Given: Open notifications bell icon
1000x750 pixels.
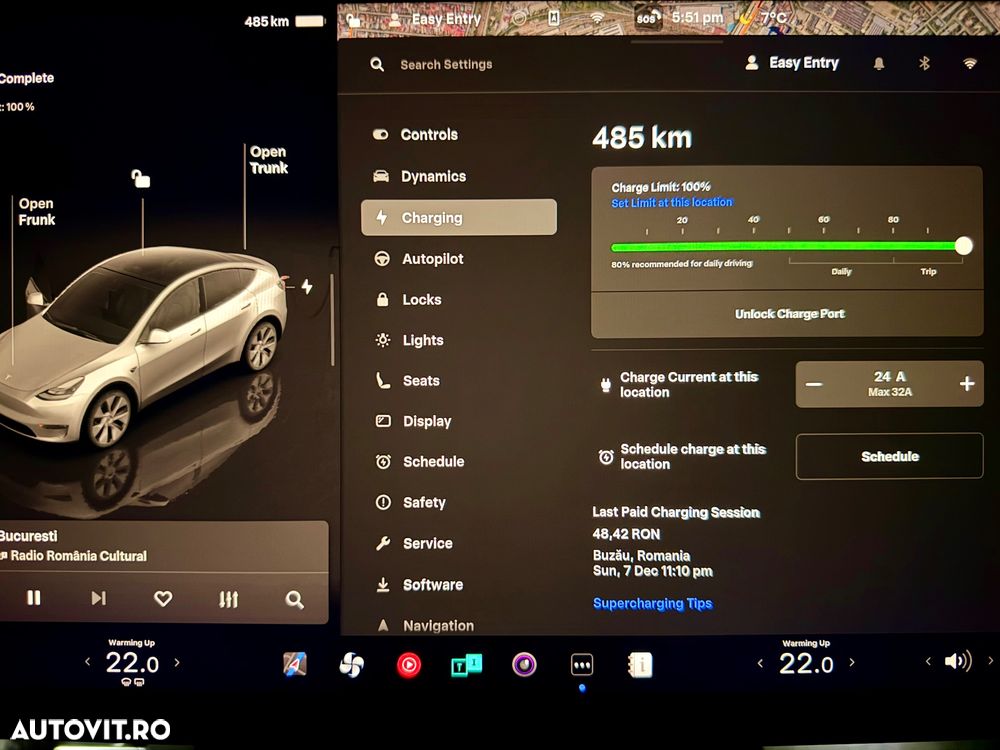Looking at the screenshot, I should click(x=879, y=63).
